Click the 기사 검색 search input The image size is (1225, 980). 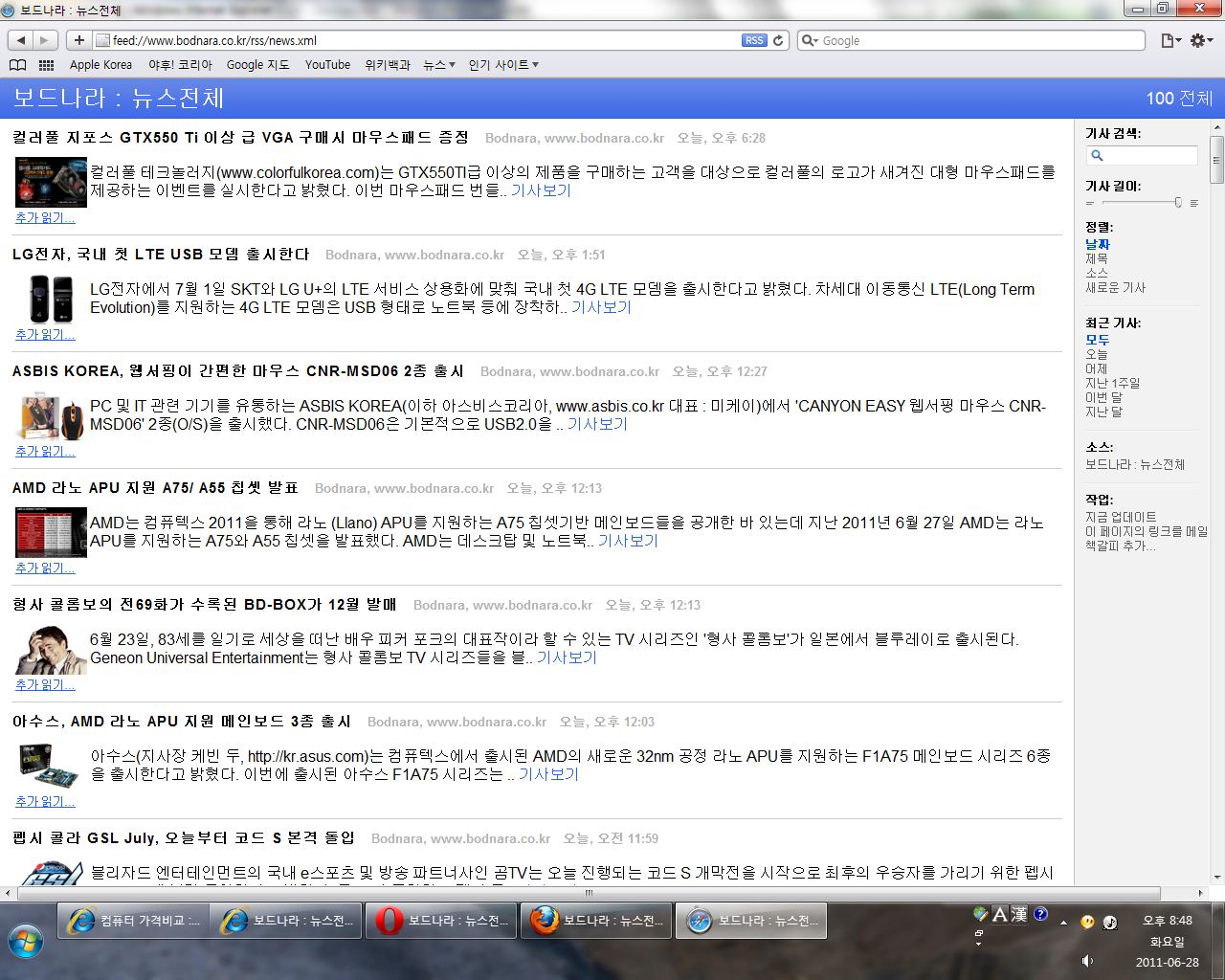1142,155
